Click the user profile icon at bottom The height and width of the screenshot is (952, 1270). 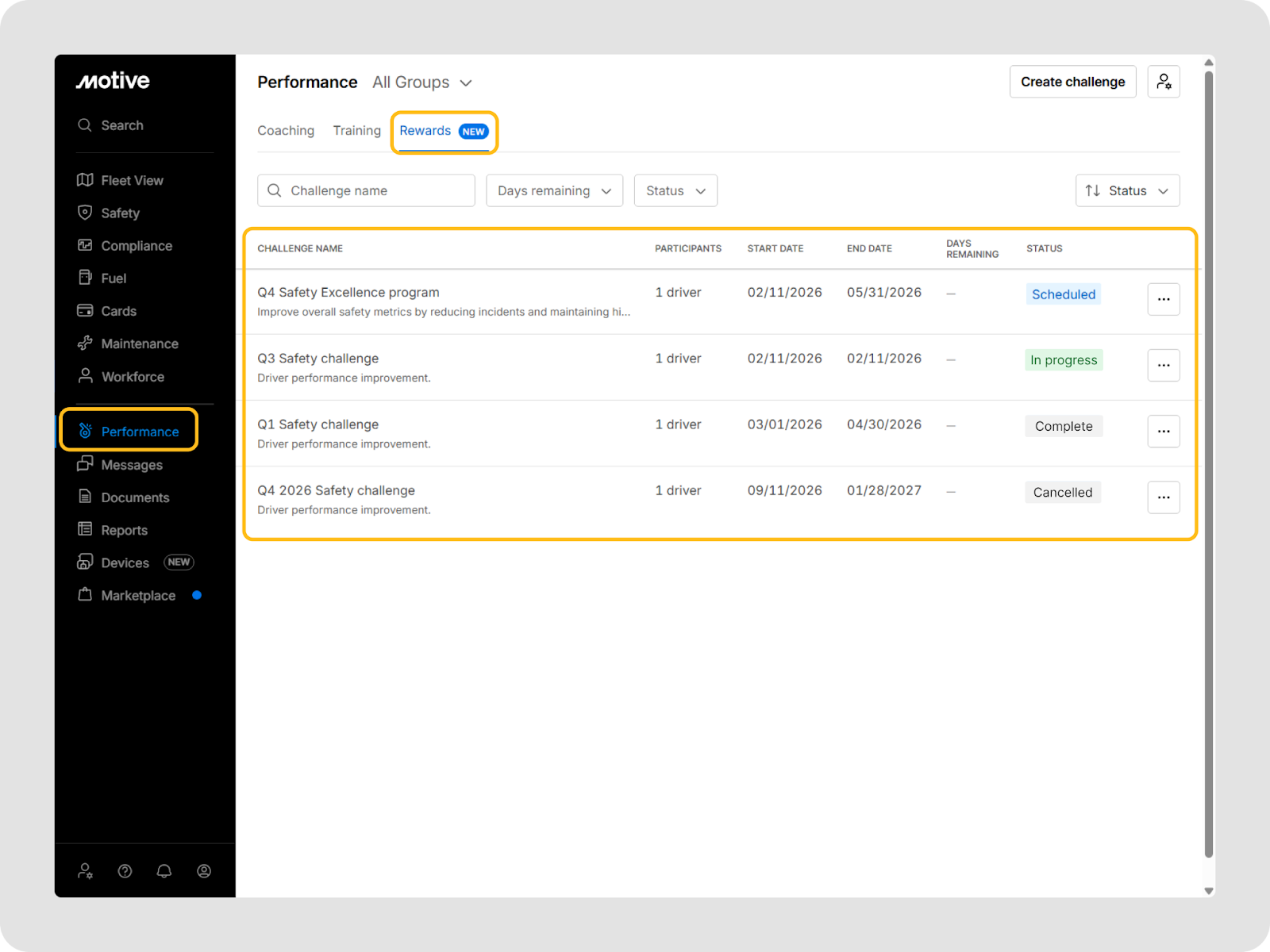coord(204,871)
